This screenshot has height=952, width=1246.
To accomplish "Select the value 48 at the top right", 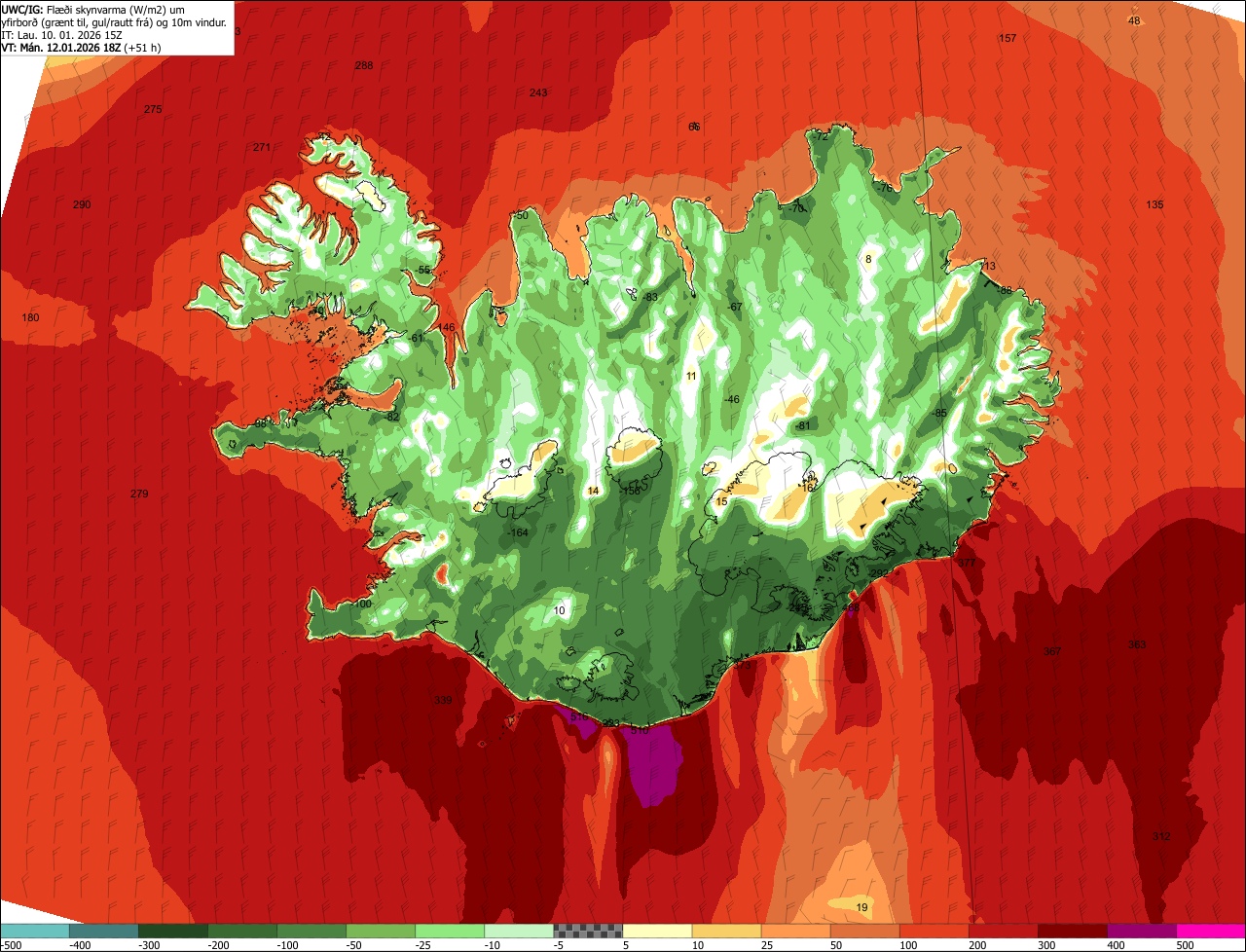I will 1134,20.
